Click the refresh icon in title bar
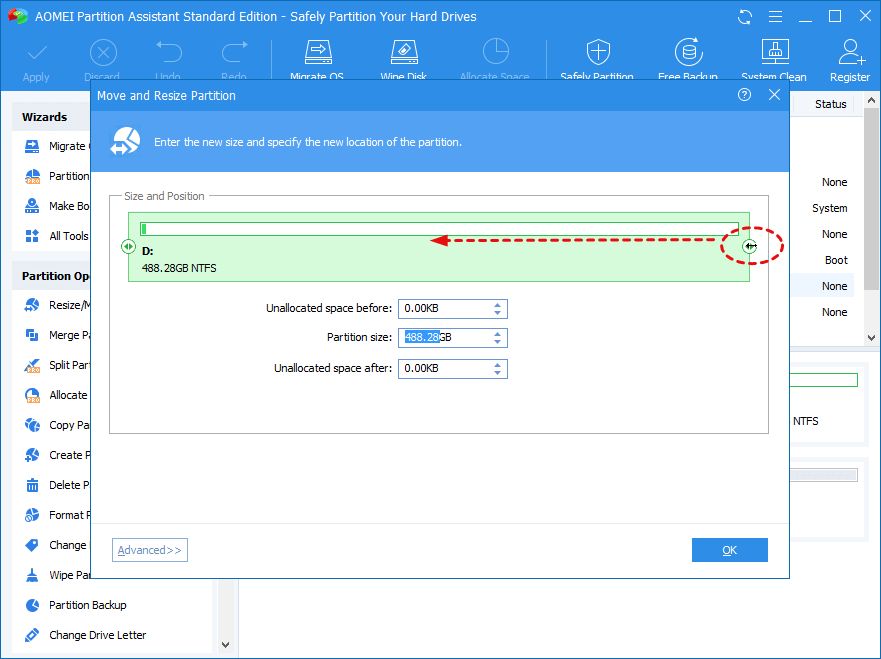 coord(745,17)
